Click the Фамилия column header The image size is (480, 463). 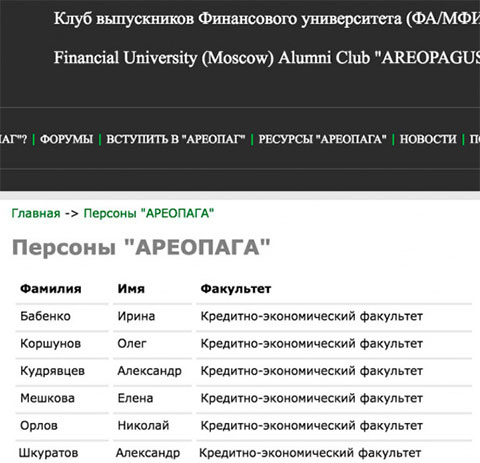pyautogui.click(x=51, y=289)
